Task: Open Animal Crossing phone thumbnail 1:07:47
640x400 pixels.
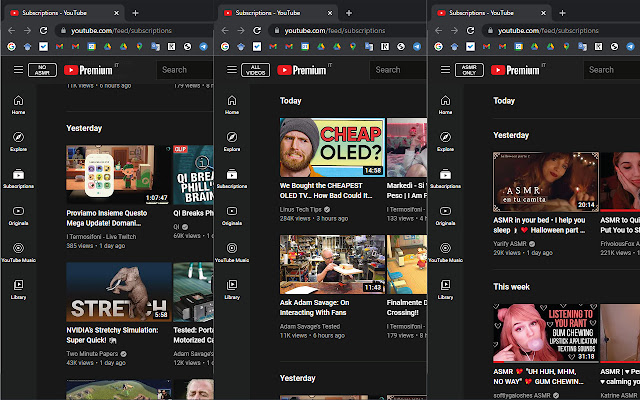Action: 119,175
